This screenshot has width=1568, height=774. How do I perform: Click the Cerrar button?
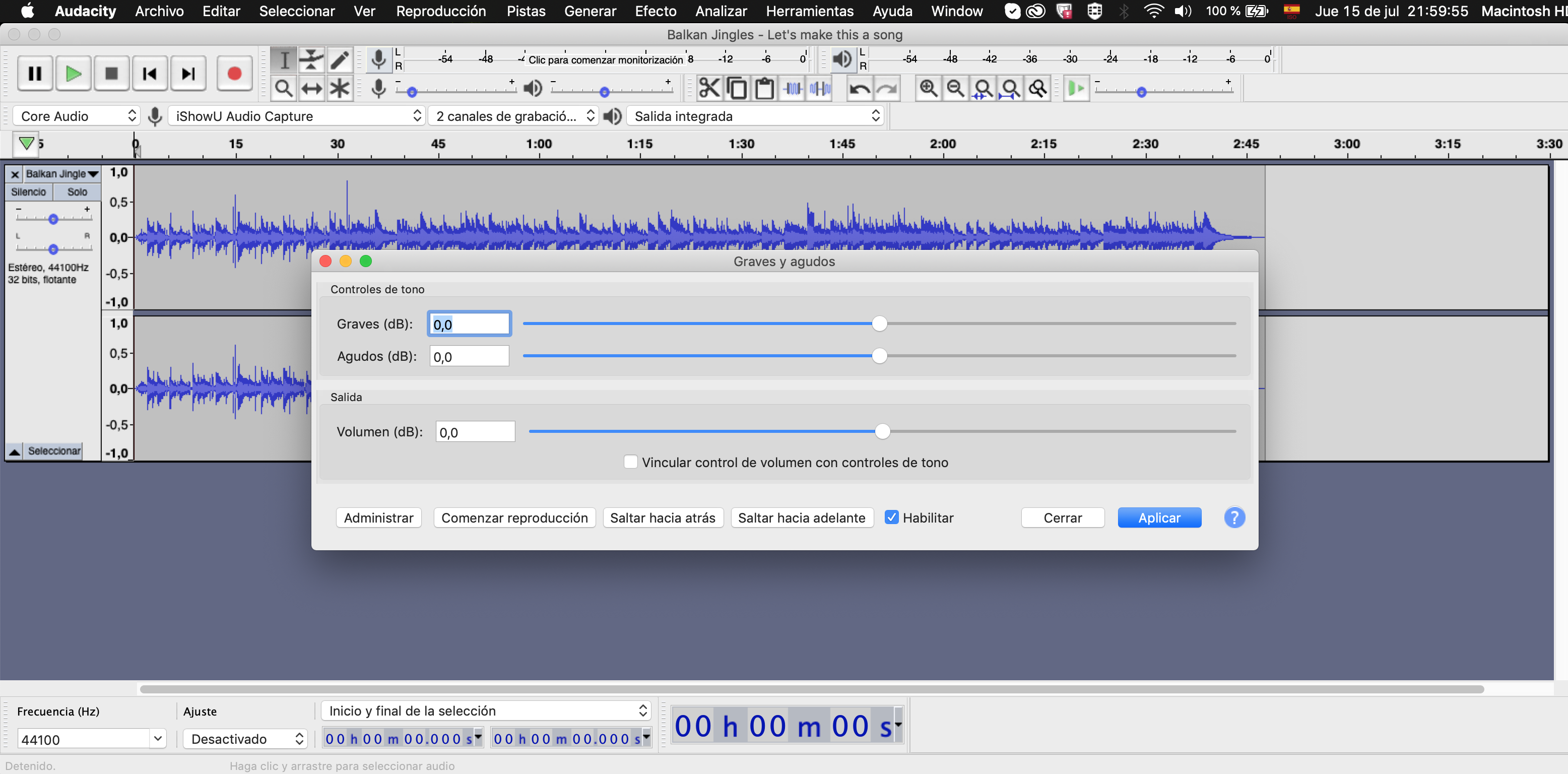(1063, 518)
